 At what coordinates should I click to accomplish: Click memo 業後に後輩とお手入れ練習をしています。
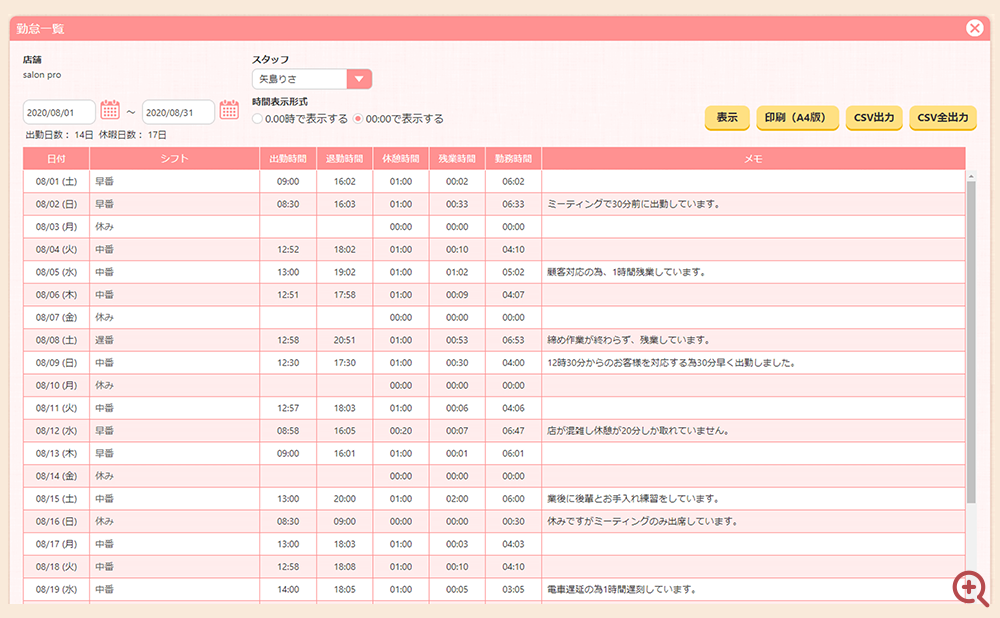(x=634, y=499)
